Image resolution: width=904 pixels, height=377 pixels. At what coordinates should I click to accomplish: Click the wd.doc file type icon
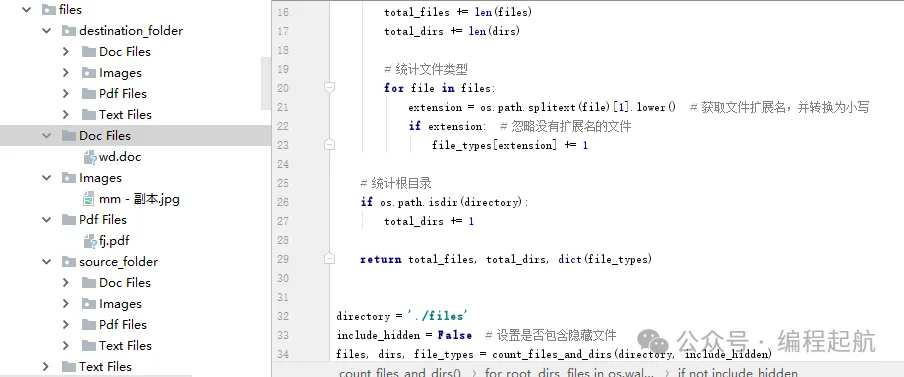(89, 157)
